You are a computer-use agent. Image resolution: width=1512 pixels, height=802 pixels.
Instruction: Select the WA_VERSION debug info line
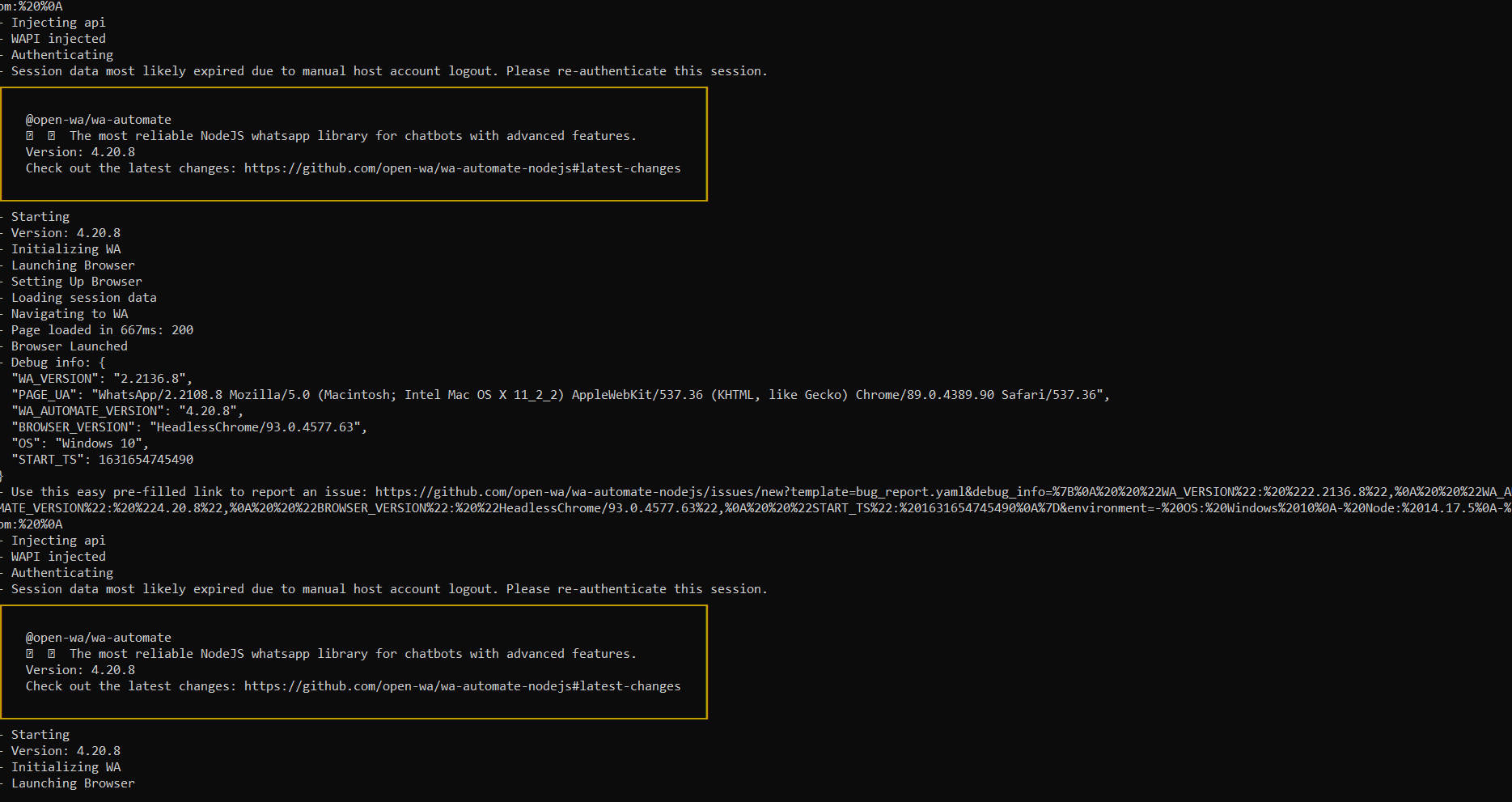[101, 378]
